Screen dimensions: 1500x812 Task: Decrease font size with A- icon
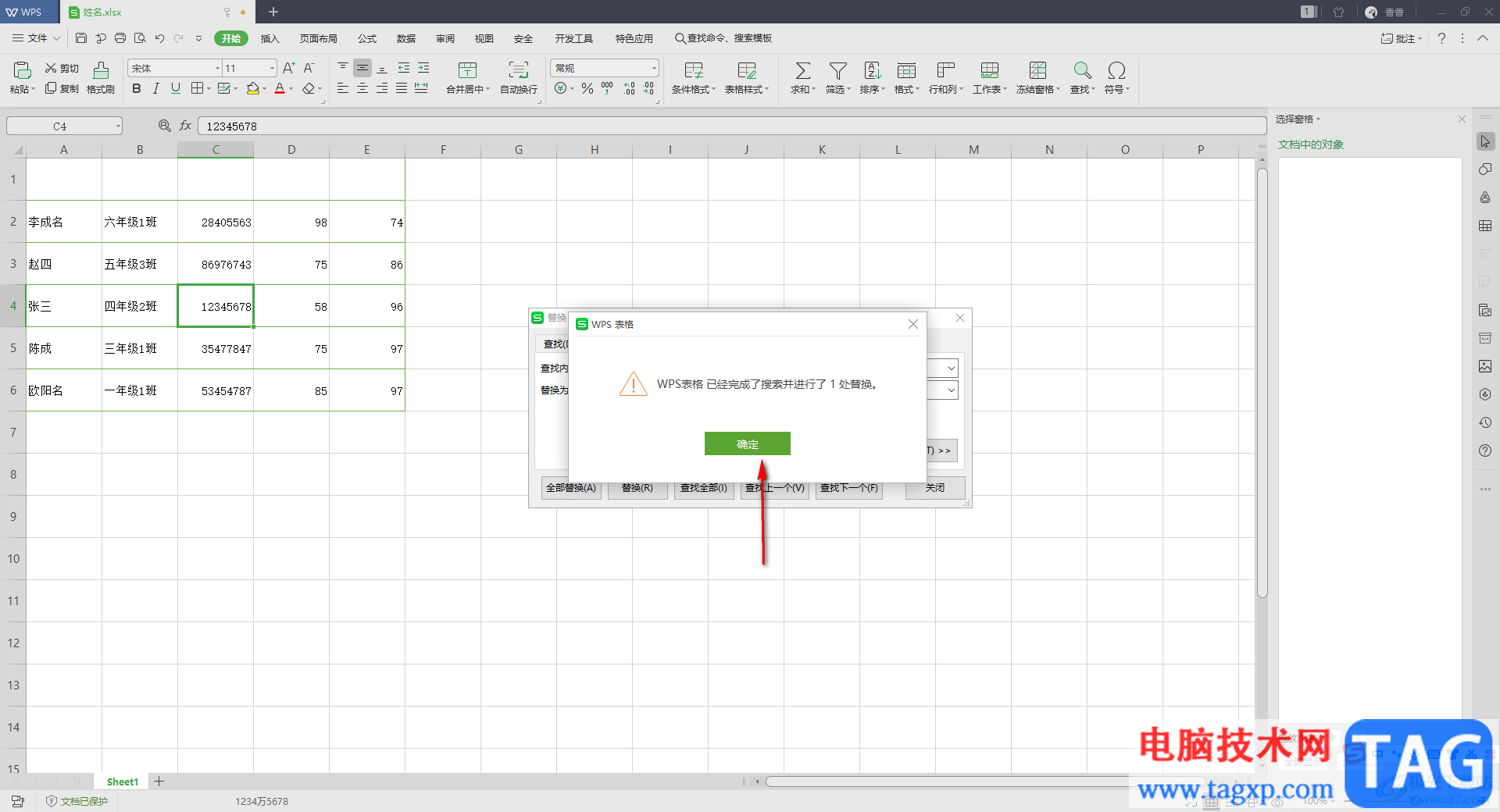(x=309, y=69)
